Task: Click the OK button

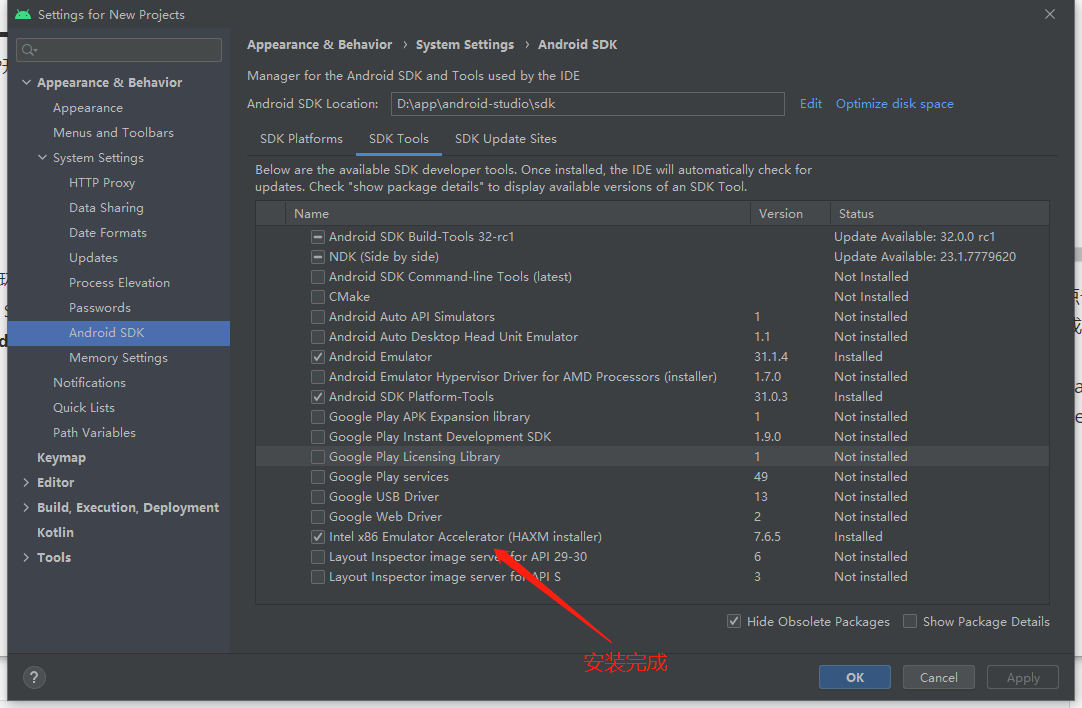Action: pyautogui.click(x=854, y=677)
